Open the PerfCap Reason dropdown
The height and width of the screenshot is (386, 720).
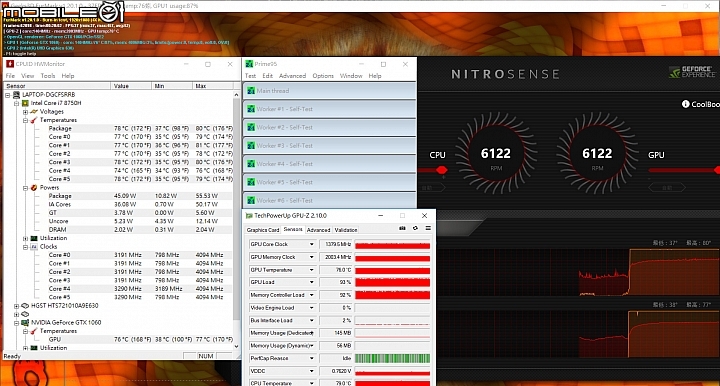(x=311, y=358)
